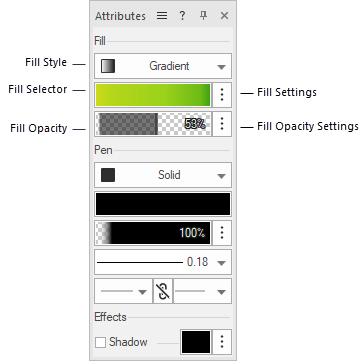Viewport: 361px width, 361px height.
Task: Open the end line ending dropdown
Action: point(202,291)
